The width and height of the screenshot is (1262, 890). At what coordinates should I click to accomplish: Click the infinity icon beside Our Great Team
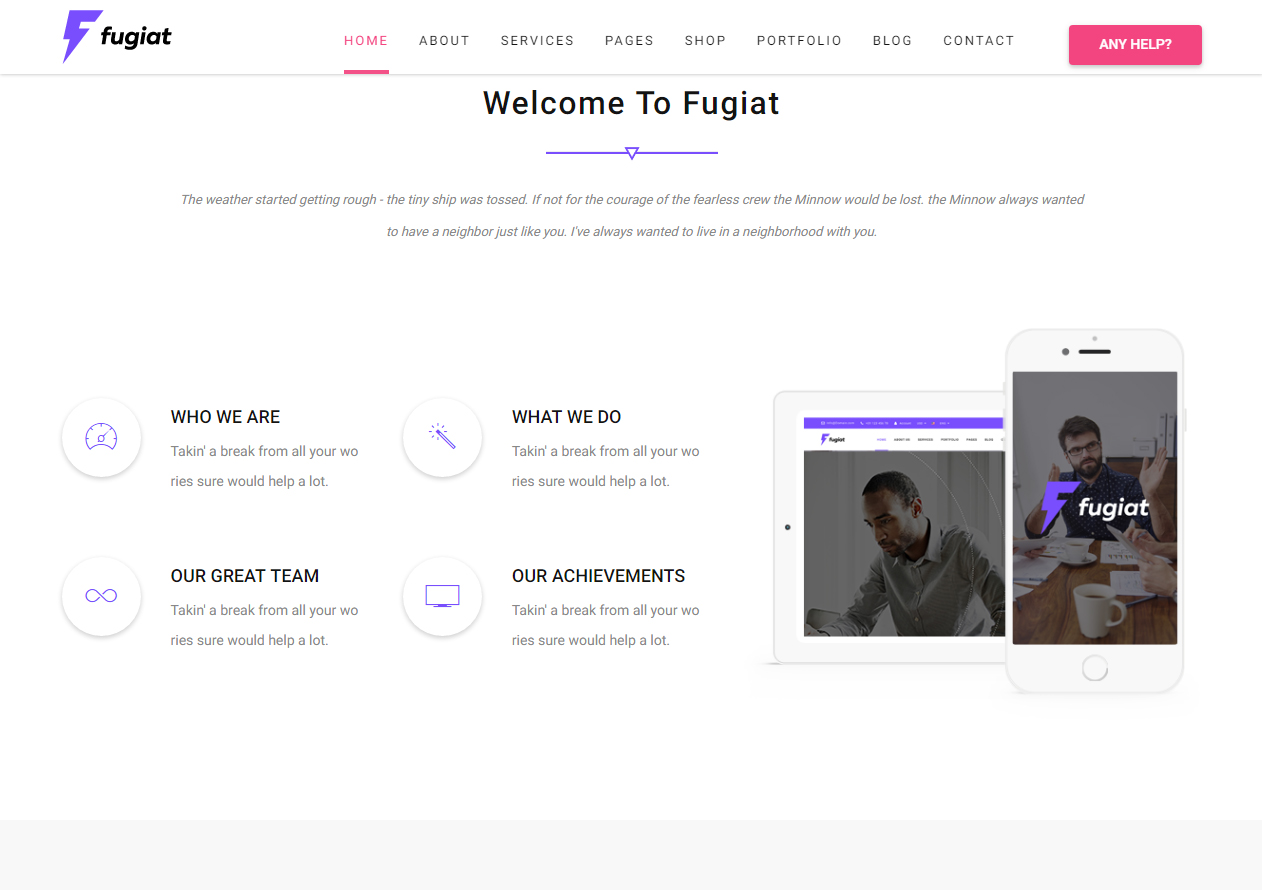point(101,596)
